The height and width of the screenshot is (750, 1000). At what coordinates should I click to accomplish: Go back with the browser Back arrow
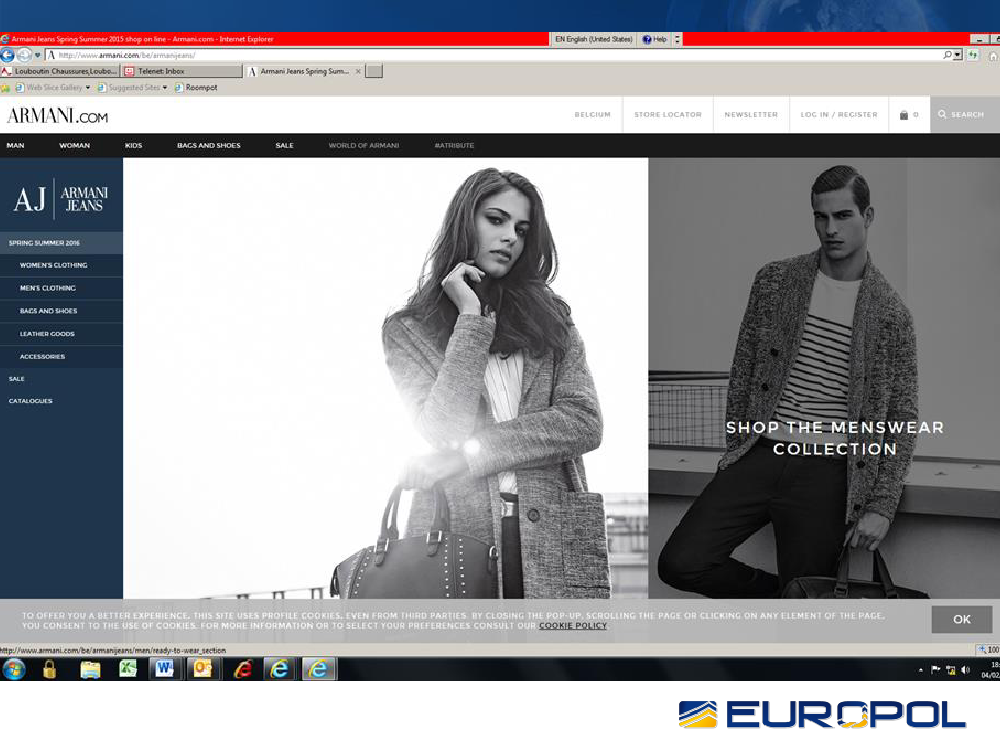coord(7,55)
